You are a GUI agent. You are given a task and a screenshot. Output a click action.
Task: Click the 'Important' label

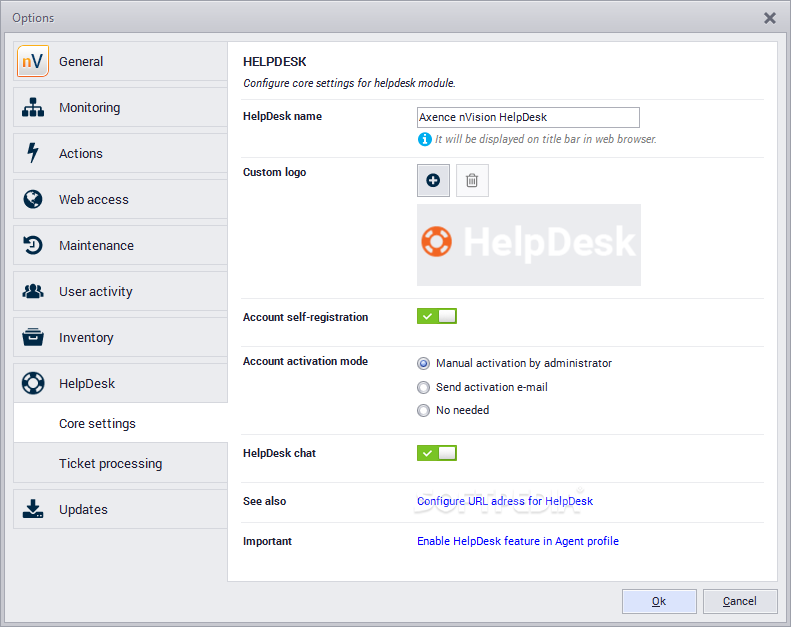[267, 541]
